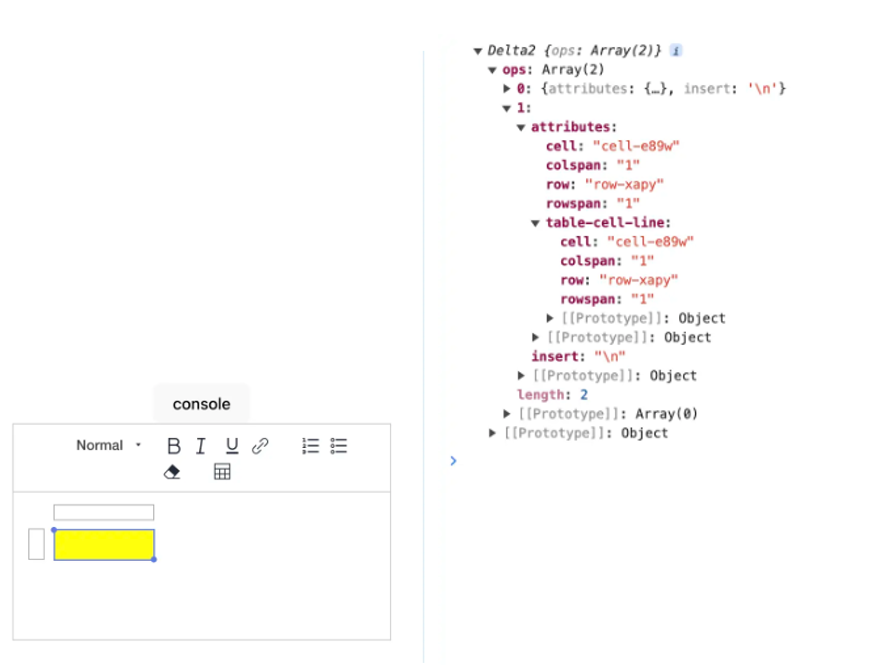Expand Prototype Object under attributes

tap(536, 338)
